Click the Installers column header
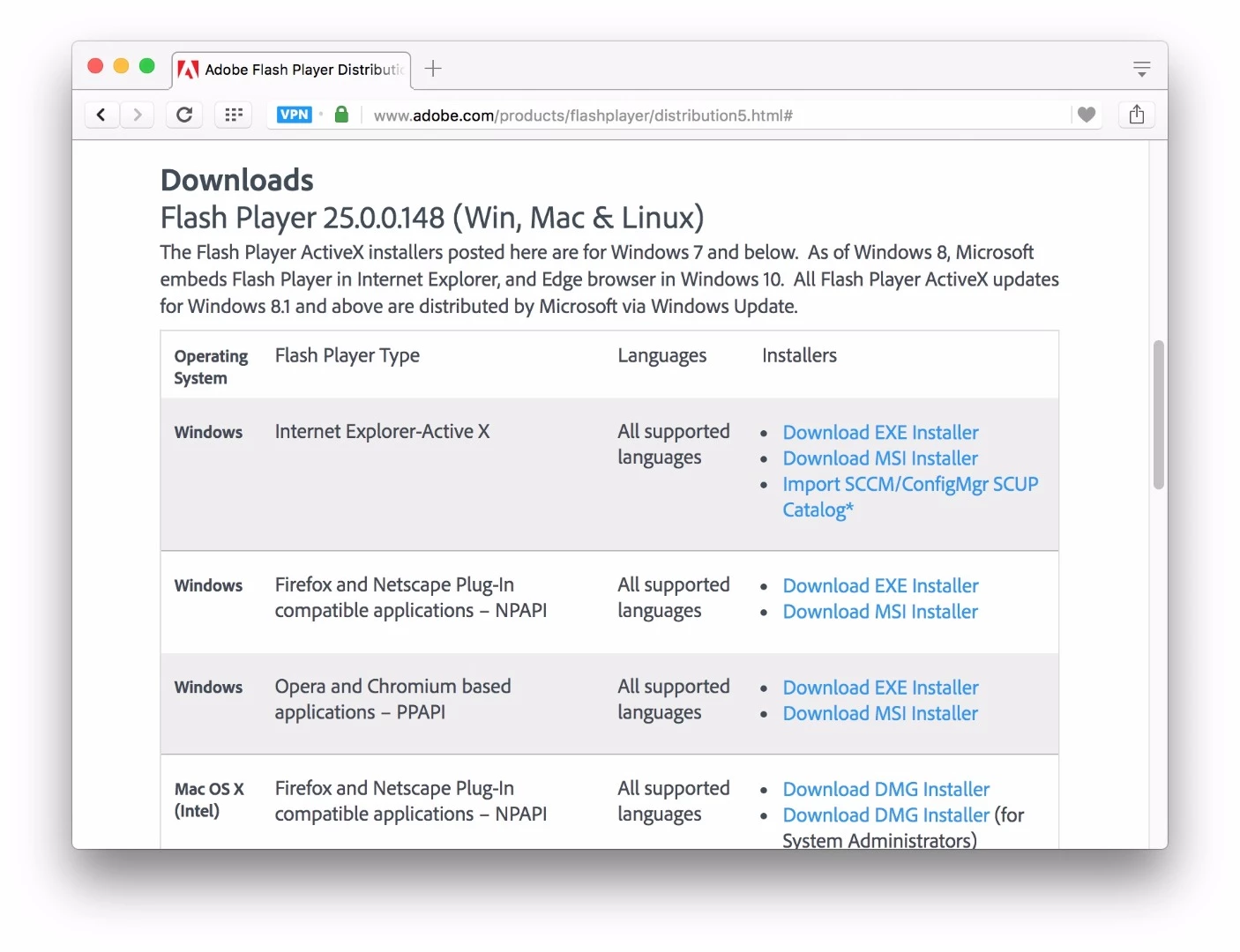 (799, 355)
